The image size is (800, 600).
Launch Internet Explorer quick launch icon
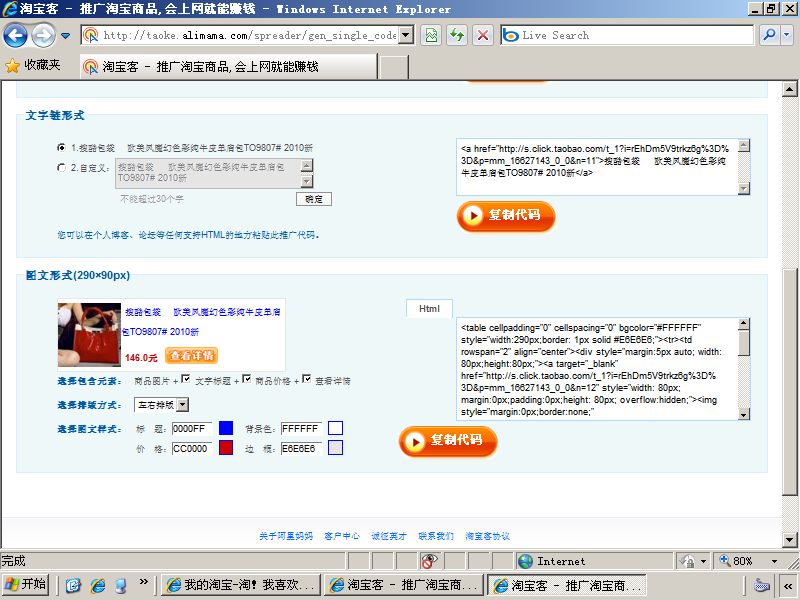(98, 585)
